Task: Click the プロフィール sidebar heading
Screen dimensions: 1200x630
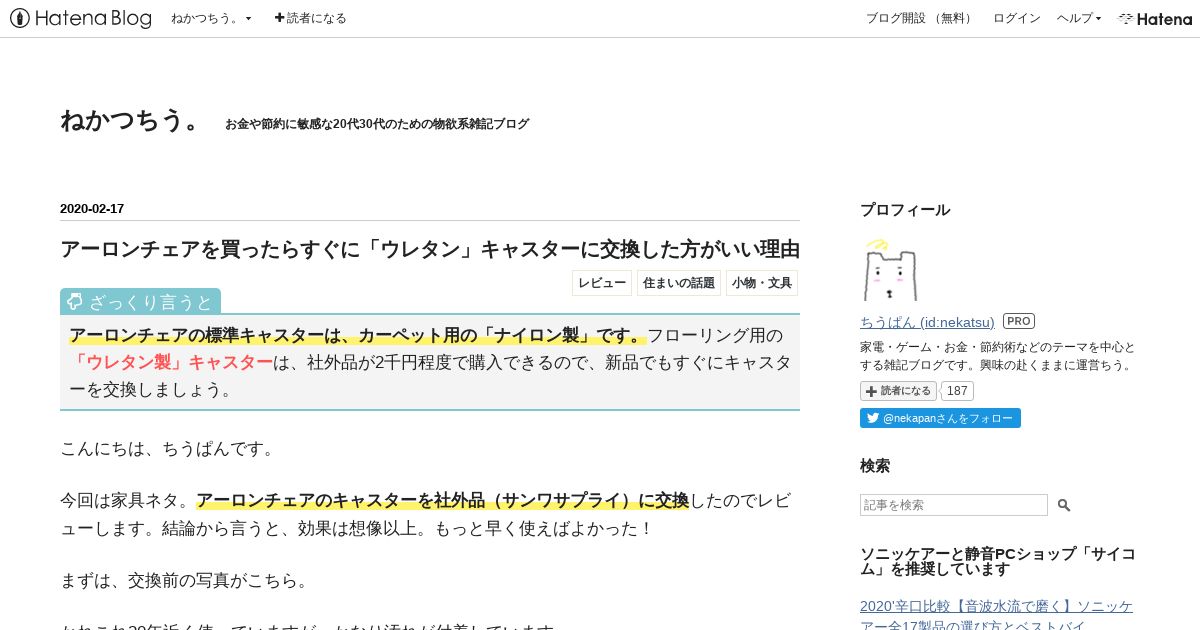Action: pyautogui.click(x=905, y=210)
